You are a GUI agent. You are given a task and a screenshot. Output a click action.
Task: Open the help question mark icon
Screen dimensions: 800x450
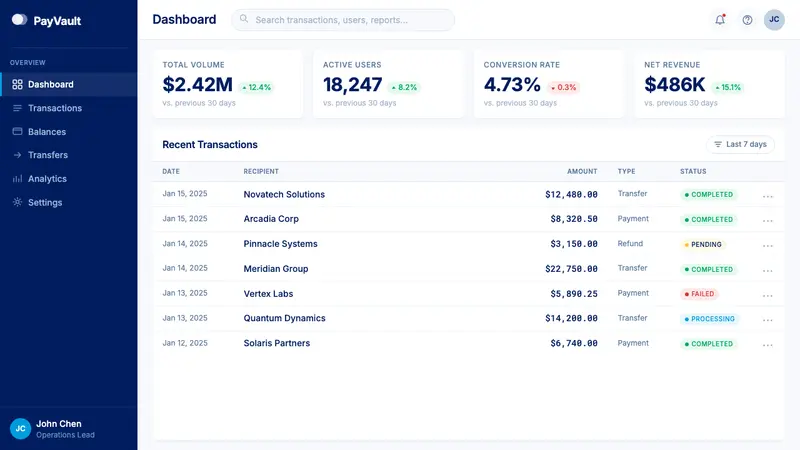click(x=747, y=20)
